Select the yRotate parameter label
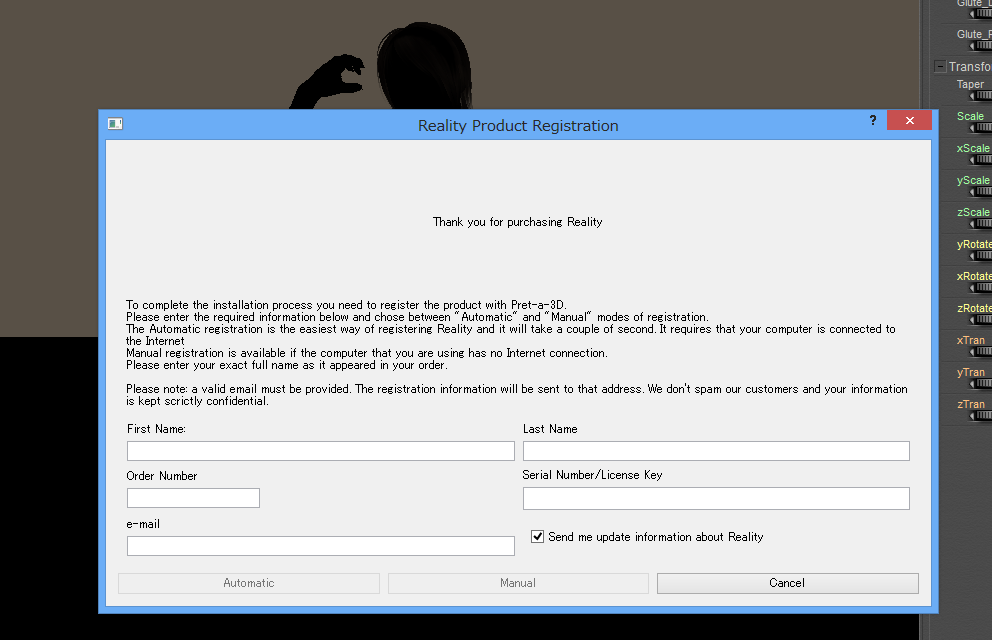Image resolution: width=992 pixels, height=640 pixels. 974,244
